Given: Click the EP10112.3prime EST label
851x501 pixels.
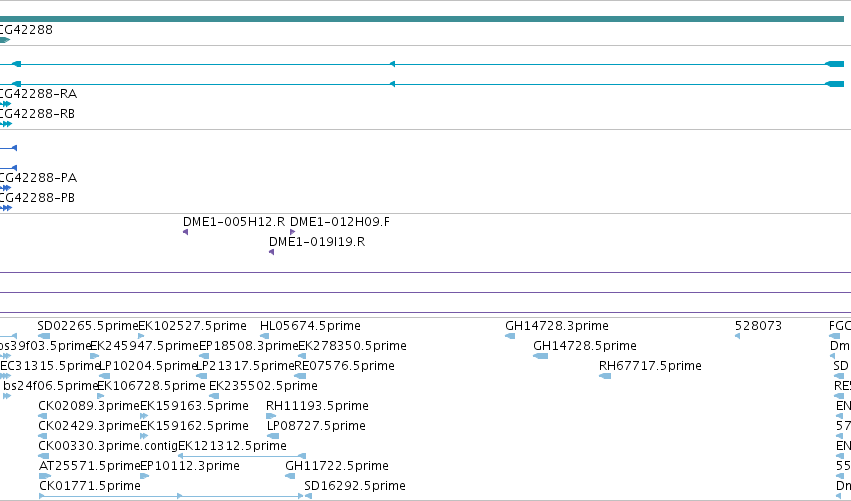Looking at the screenshot, I should 190,466.
